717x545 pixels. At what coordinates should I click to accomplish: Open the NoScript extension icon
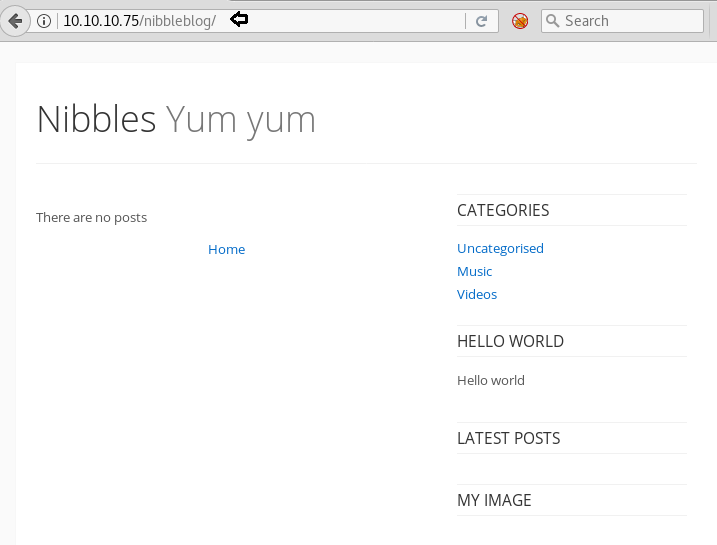click(x=520, y=21)
